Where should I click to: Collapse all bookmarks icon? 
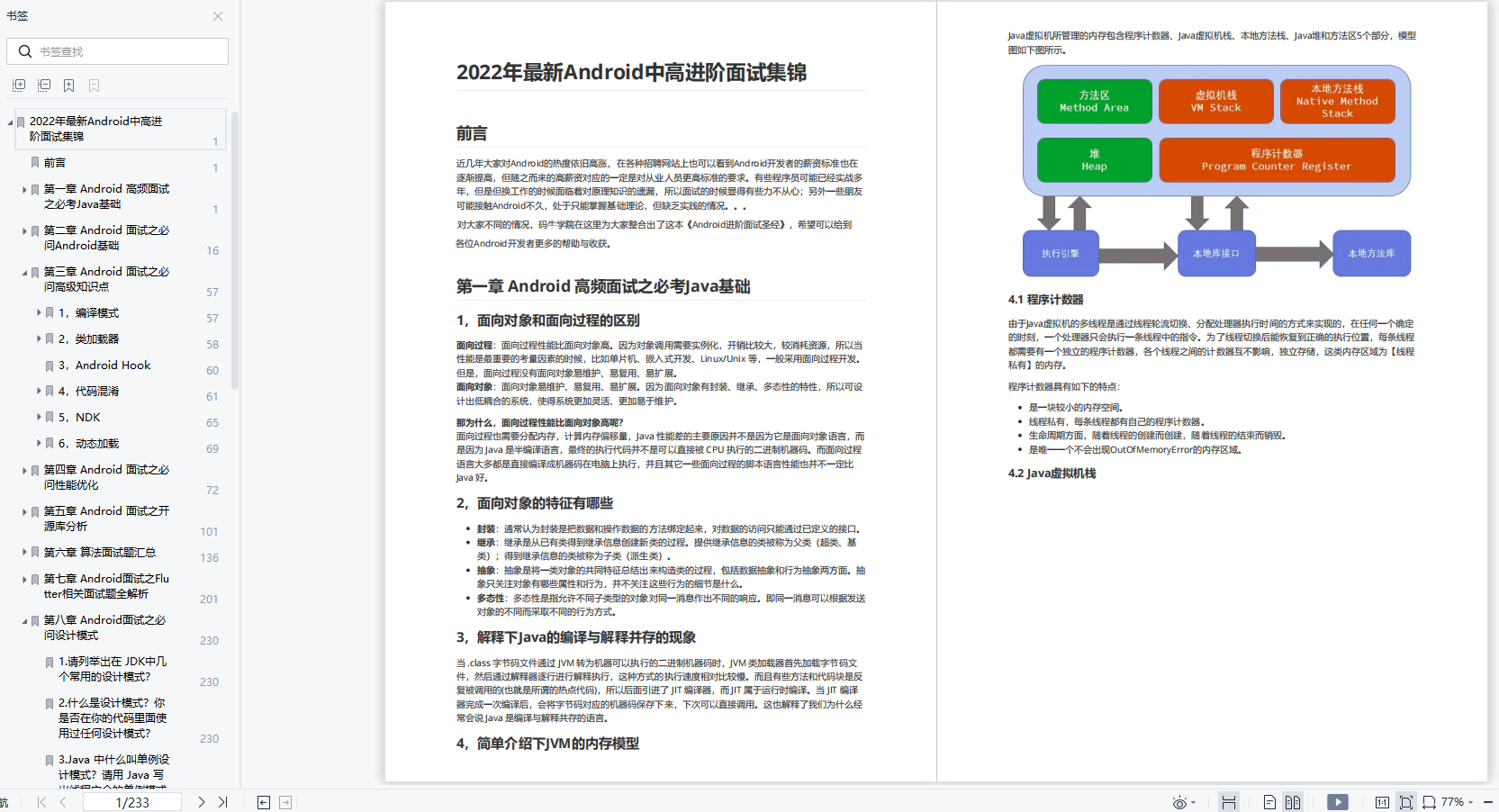coord(44,86)
